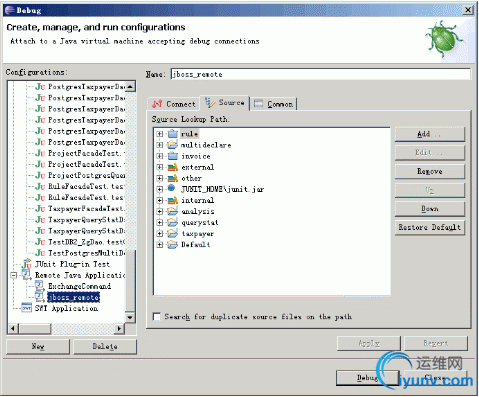Click the ExchangeCommand configuration icon
The image size is (479, 397).
click(x=40, y=286)
